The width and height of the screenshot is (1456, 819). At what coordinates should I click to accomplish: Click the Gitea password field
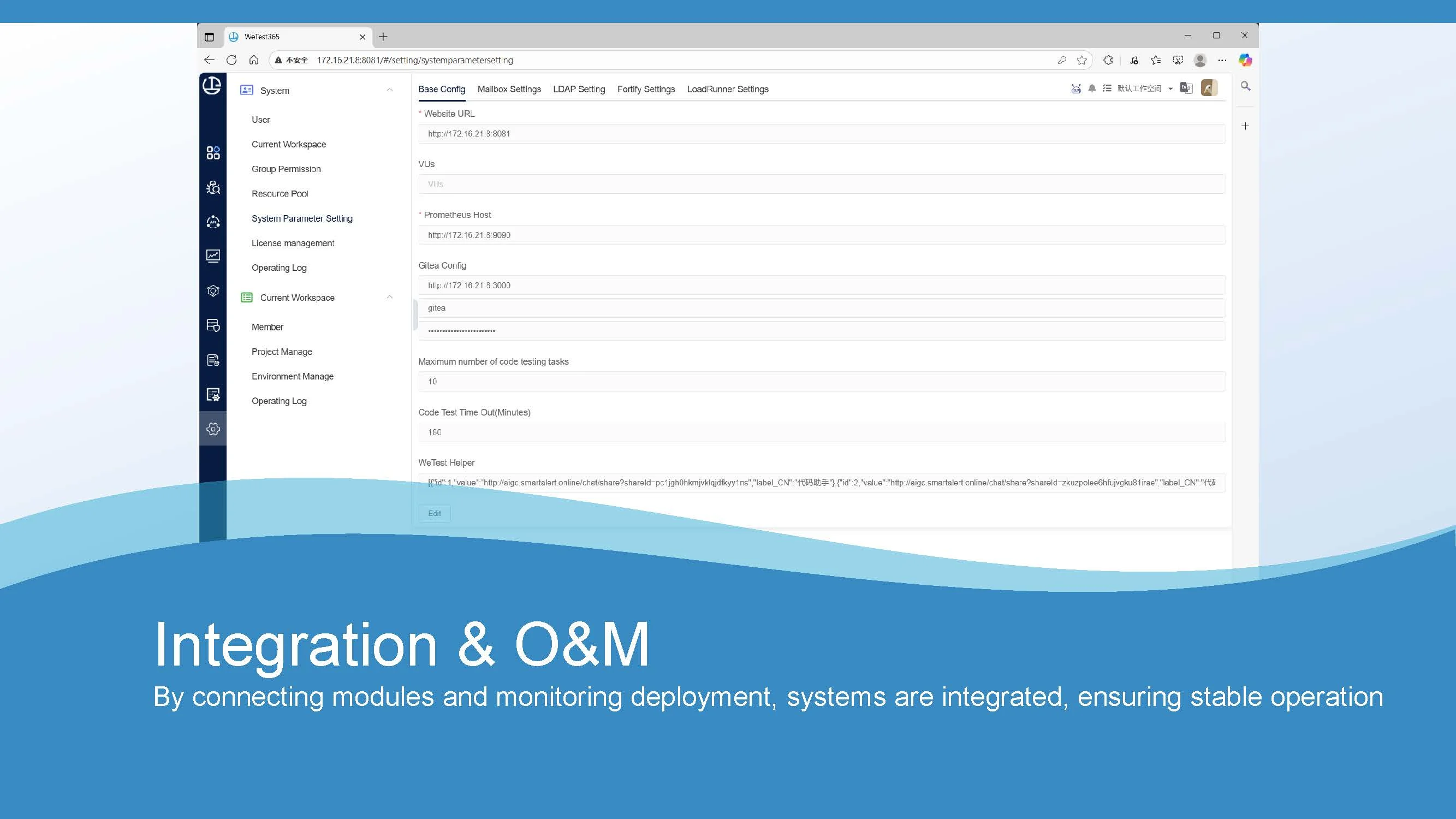pos(822,331)
